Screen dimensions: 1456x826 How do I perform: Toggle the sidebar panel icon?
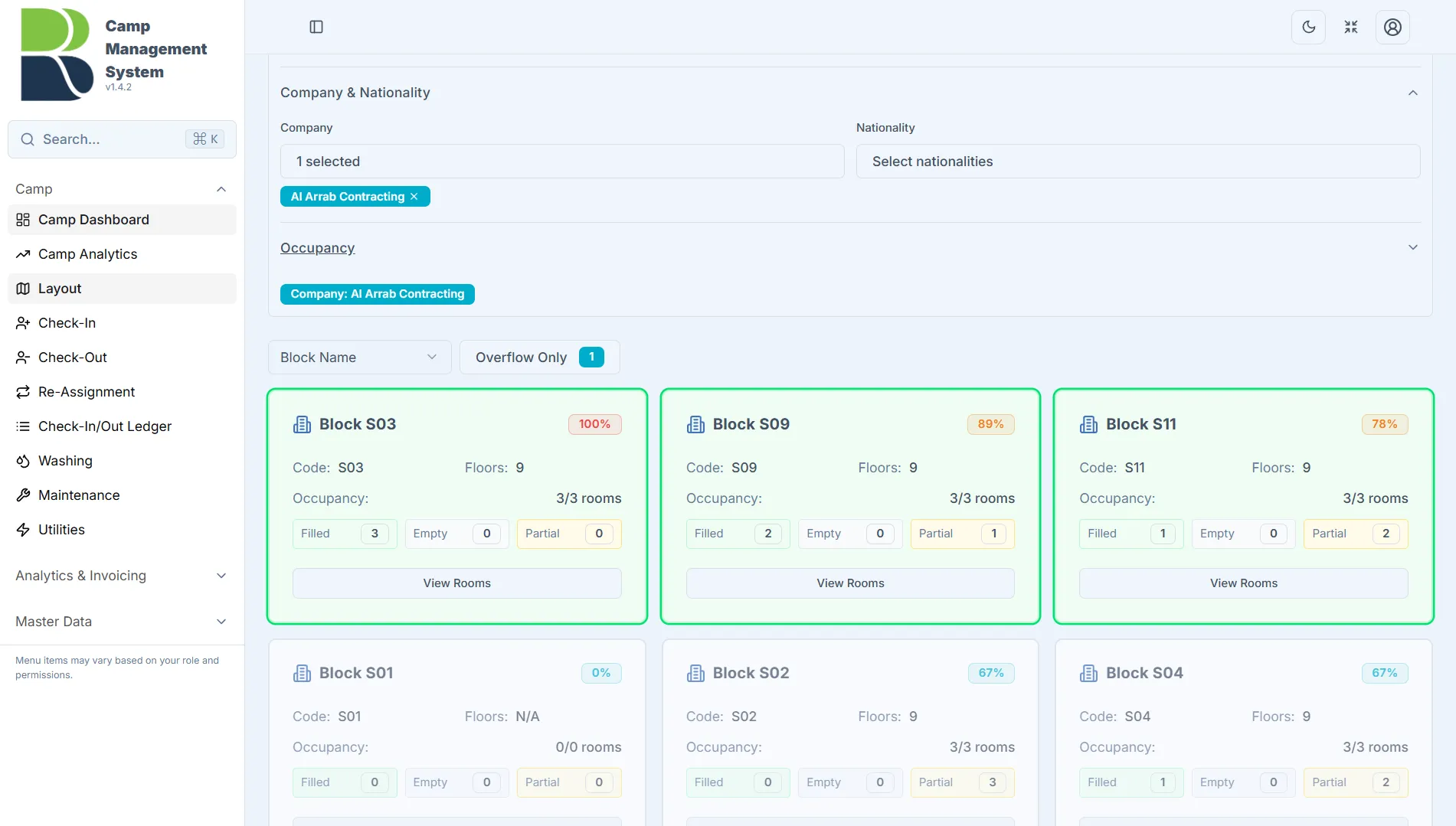316,27
